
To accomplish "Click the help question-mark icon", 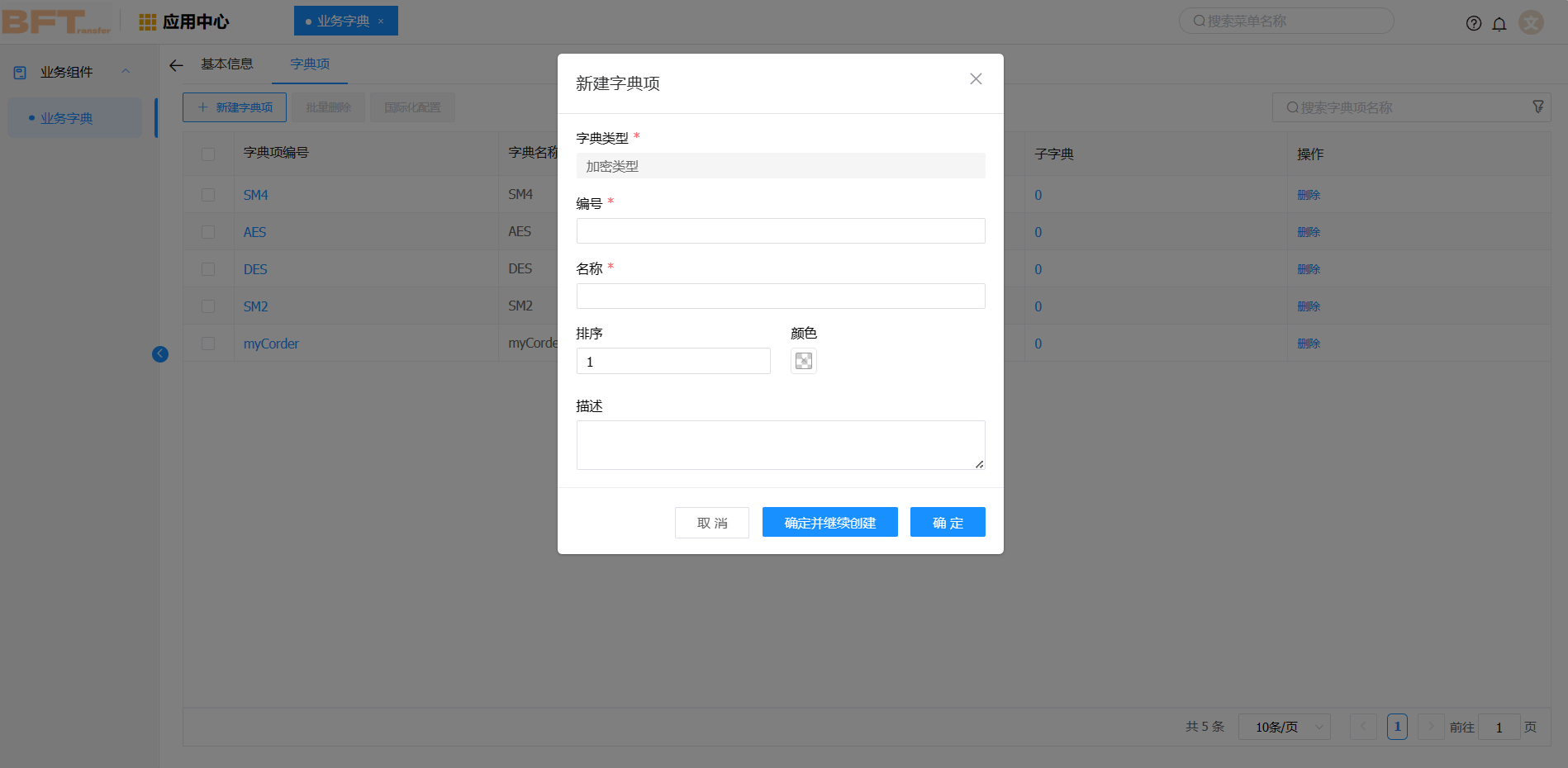I will [x=1473, y=23].
